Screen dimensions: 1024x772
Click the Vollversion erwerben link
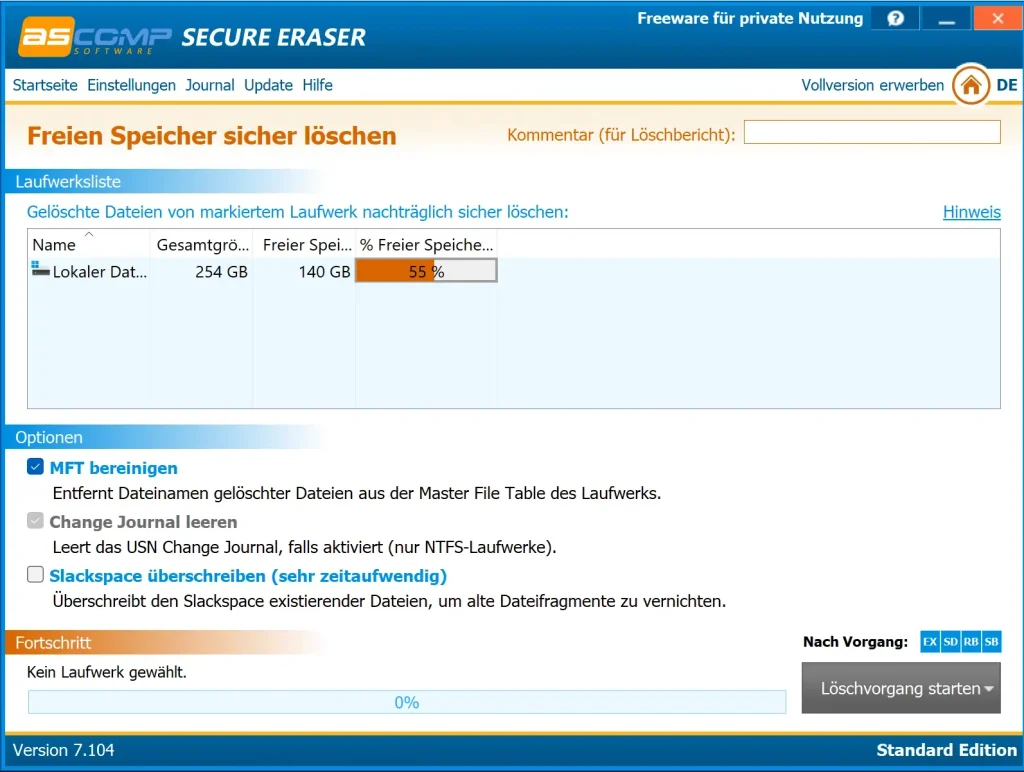tap(872, 85)
